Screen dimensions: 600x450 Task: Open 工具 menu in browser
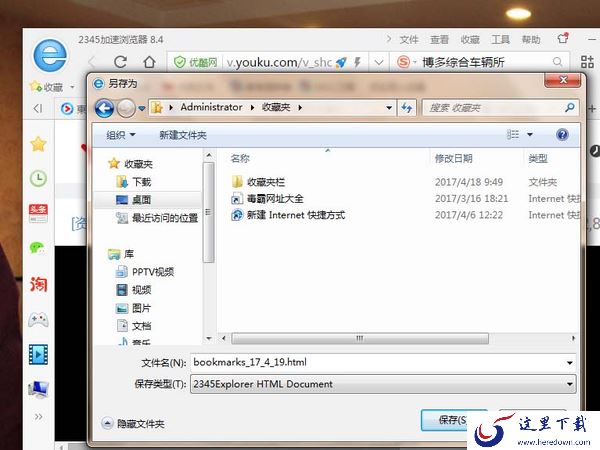[x=500, y=40]
